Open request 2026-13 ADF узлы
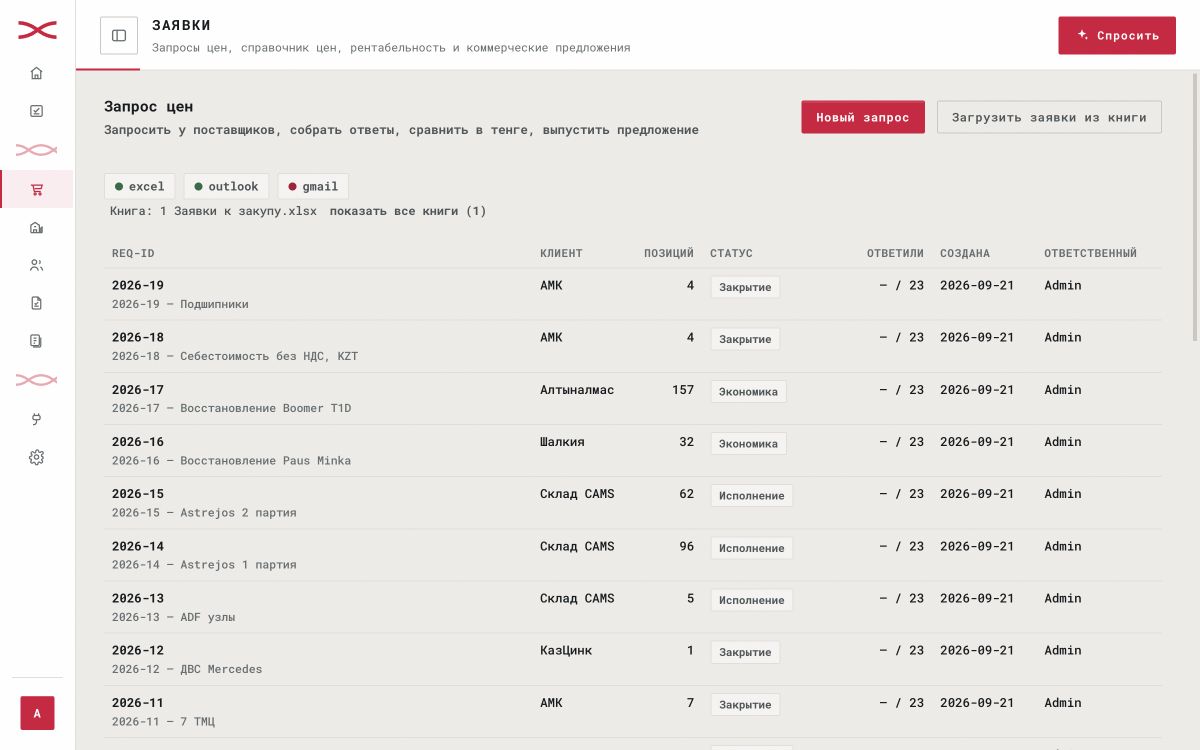 [x=633, y=607]
